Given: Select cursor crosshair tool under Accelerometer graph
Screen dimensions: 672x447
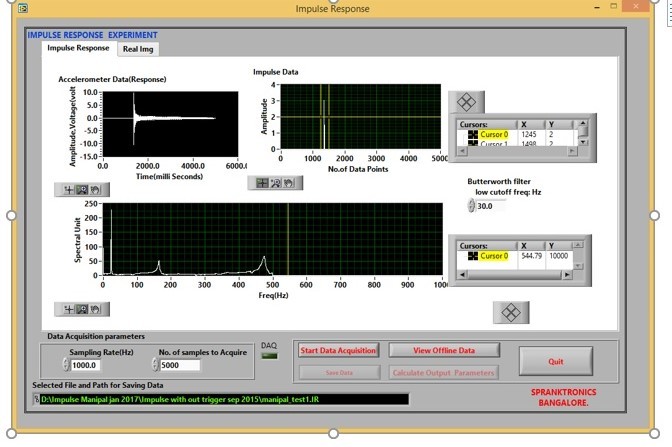Looking at the screenshot, I should coord(69,189).
